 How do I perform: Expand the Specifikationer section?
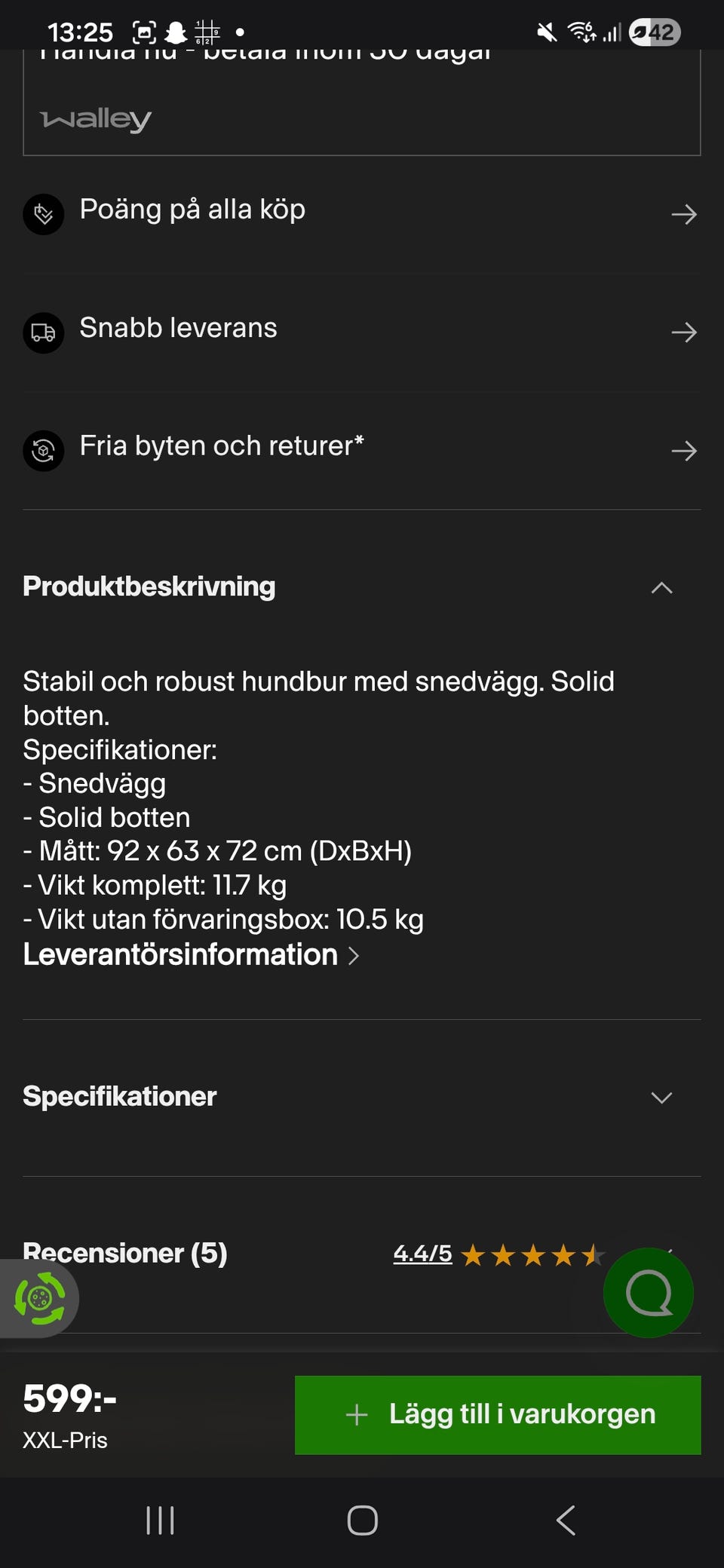(x=661, y=1098)
